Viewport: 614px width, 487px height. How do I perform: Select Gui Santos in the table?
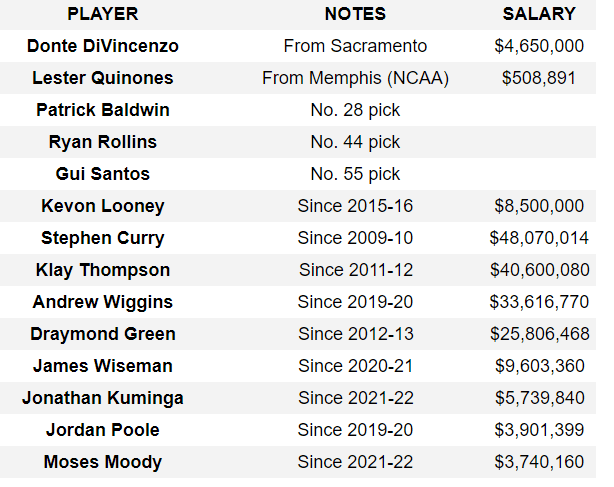click(x=103, y=174)
